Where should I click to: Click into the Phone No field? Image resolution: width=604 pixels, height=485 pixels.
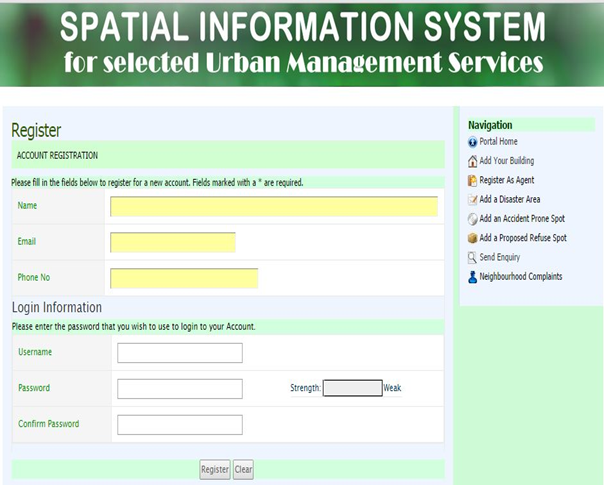tap(184, 278)
